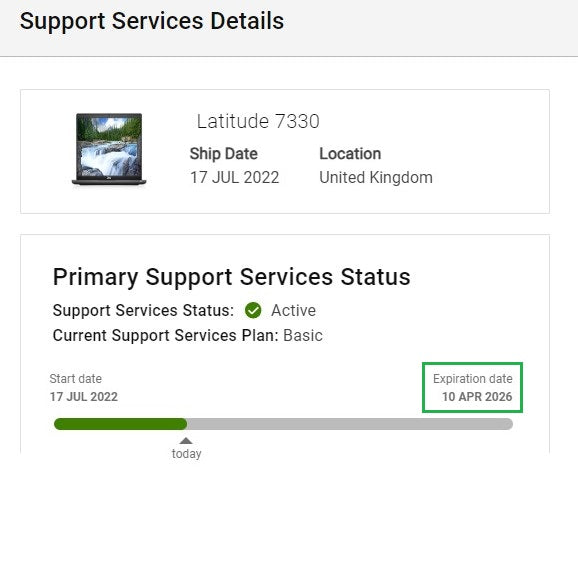Click the Active status text
Viewport: 578px width, 584px height.
click(x=293, y=310)
